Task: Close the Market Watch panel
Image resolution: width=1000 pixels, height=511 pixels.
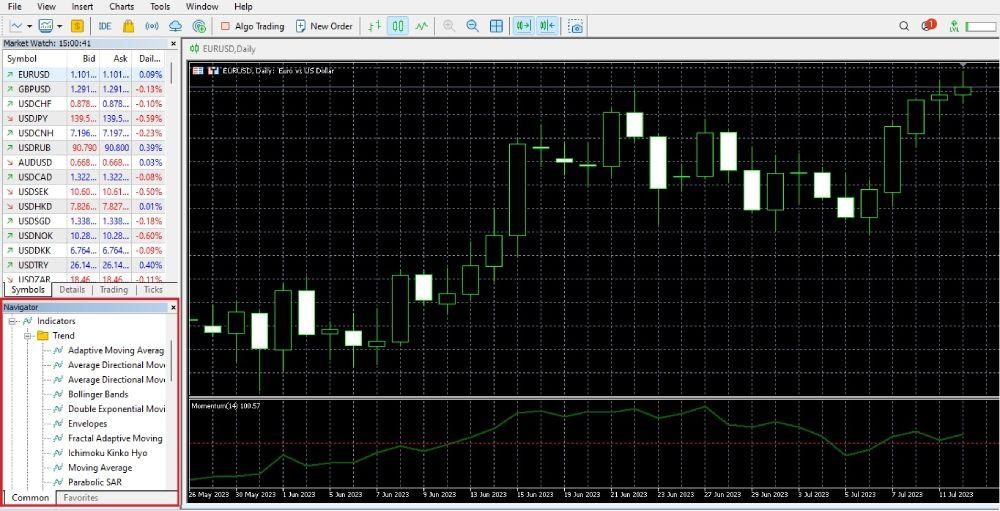Action: pyautogui.click(x=173, y=43)
